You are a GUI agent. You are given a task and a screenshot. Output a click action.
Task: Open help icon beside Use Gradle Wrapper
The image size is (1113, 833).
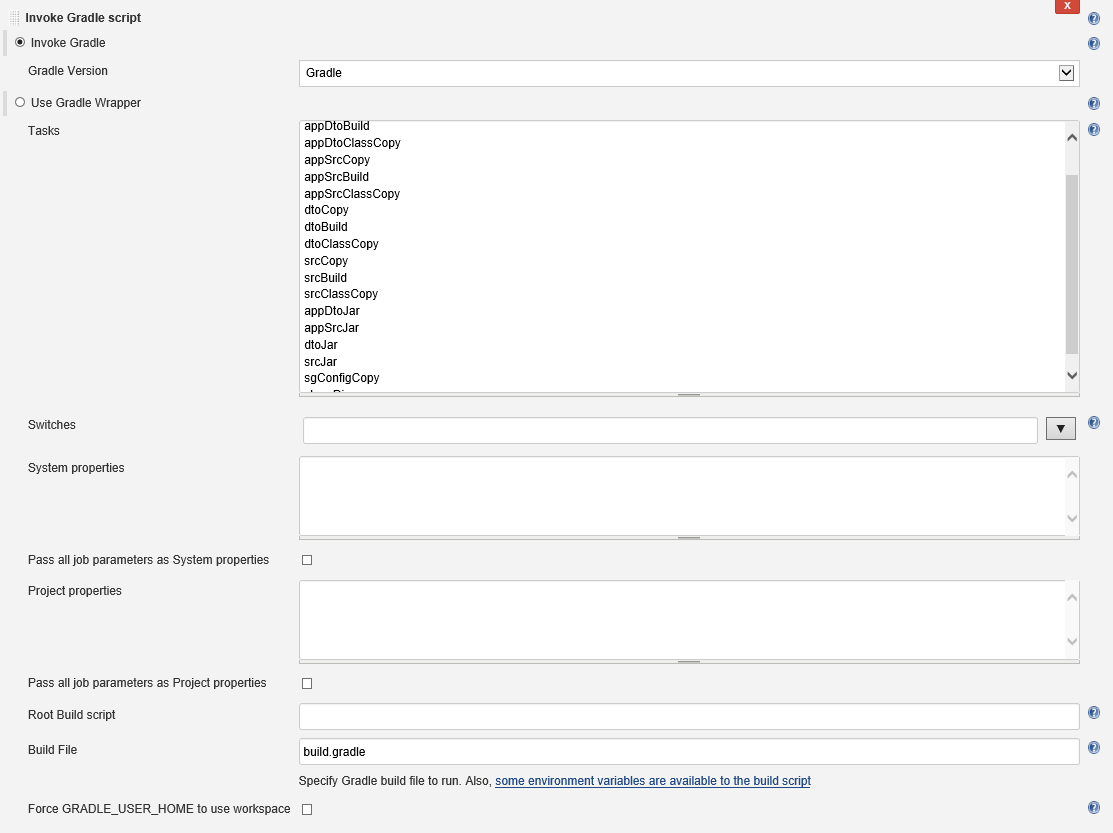(1094, 104)
